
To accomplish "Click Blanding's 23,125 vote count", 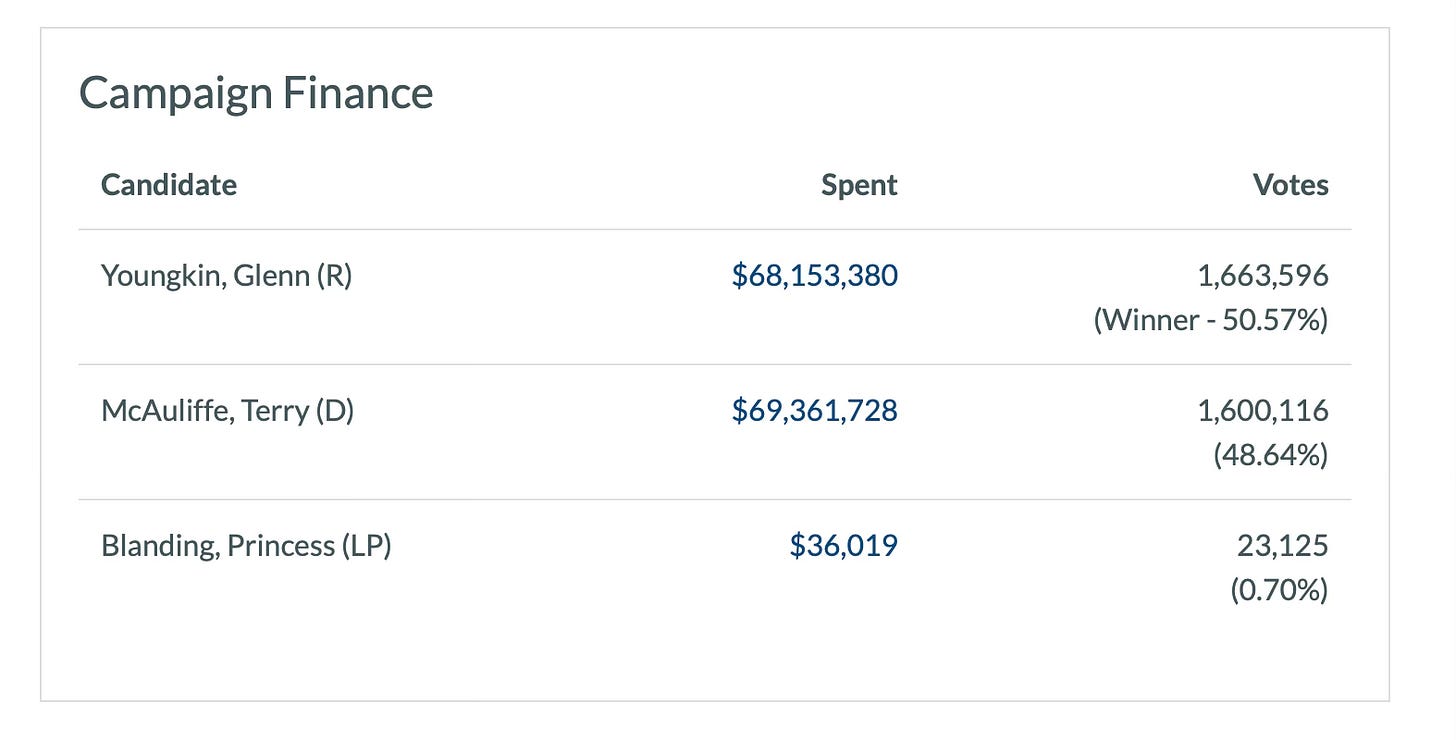I will coord(1283,546).
